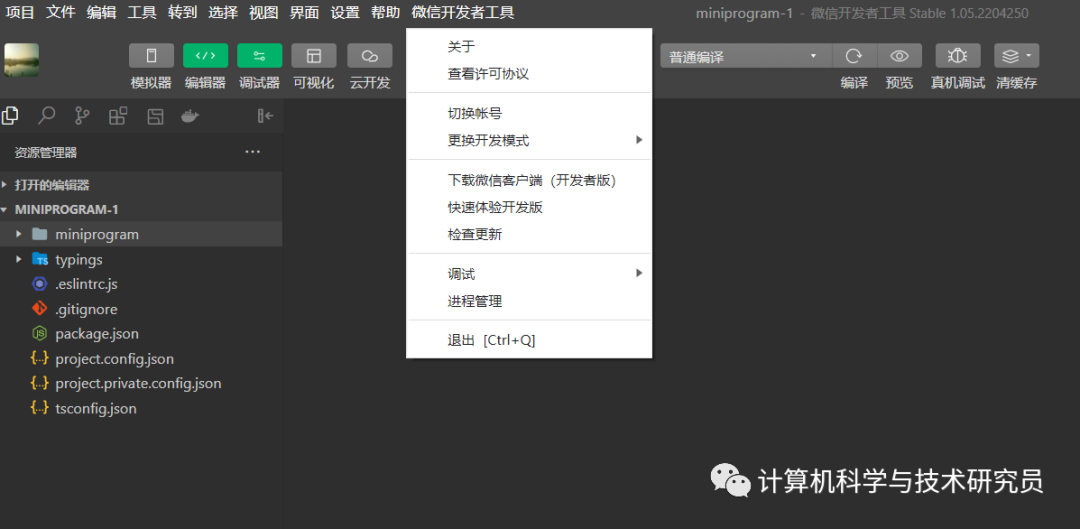Click the Preview (预览) eye icon
The width and height of the screenshot is (1080, 529).
click(x=900, y=56)
